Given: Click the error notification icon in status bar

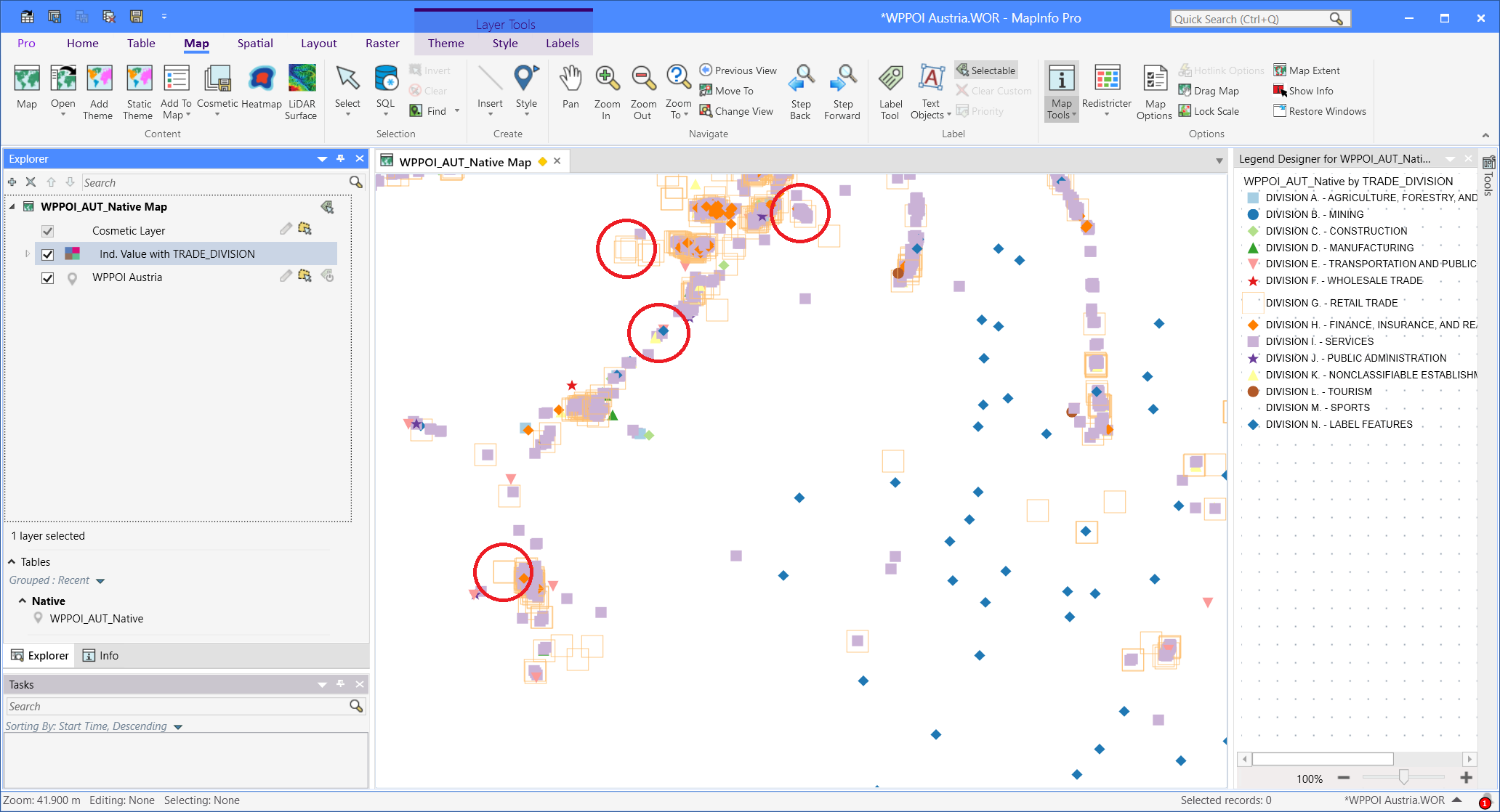Looking at the screenshot, I should pyautogui.click(x=1485, y=803).
